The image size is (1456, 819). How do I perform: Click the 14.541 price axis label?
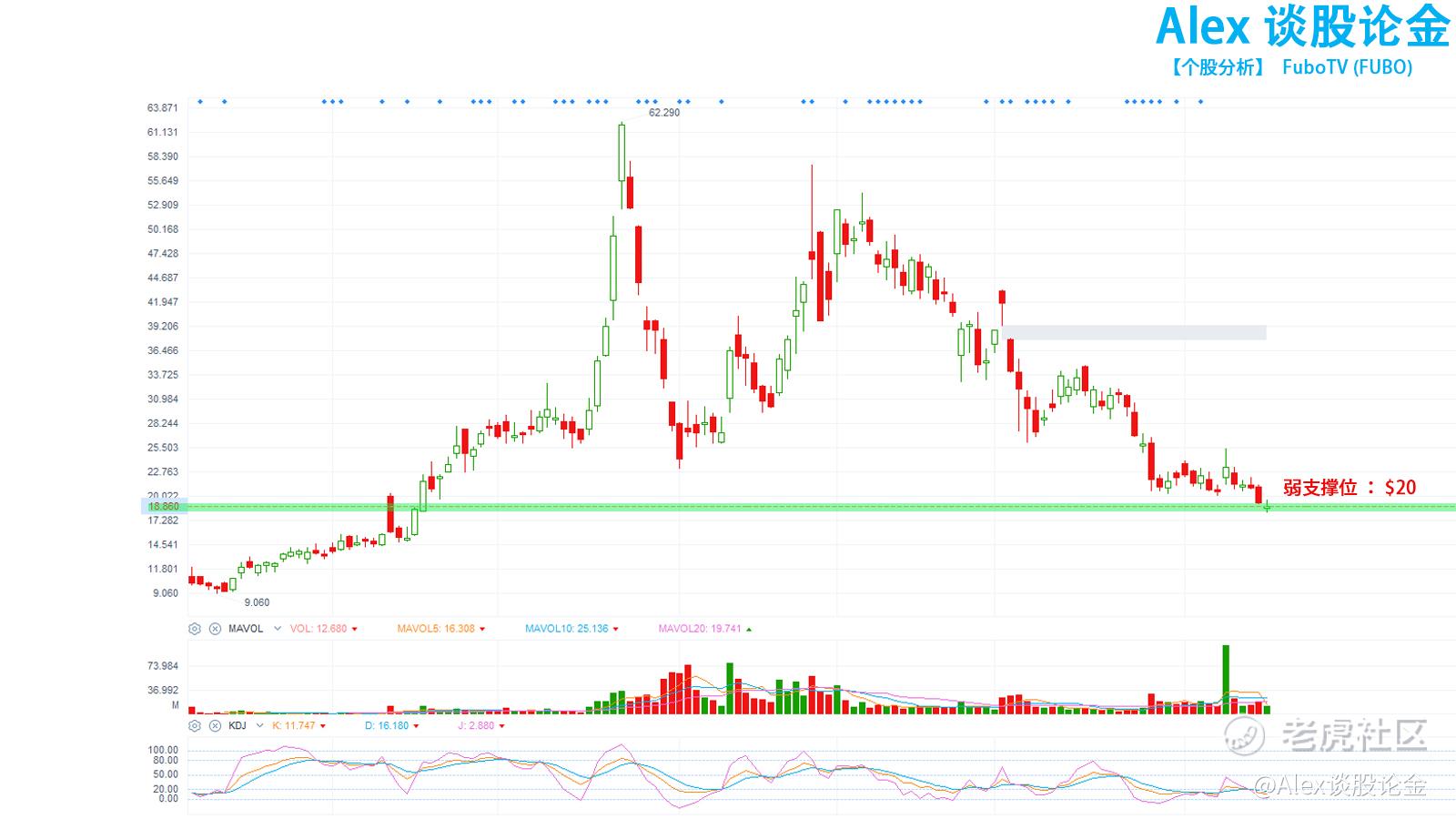click(x=163, y=545)
